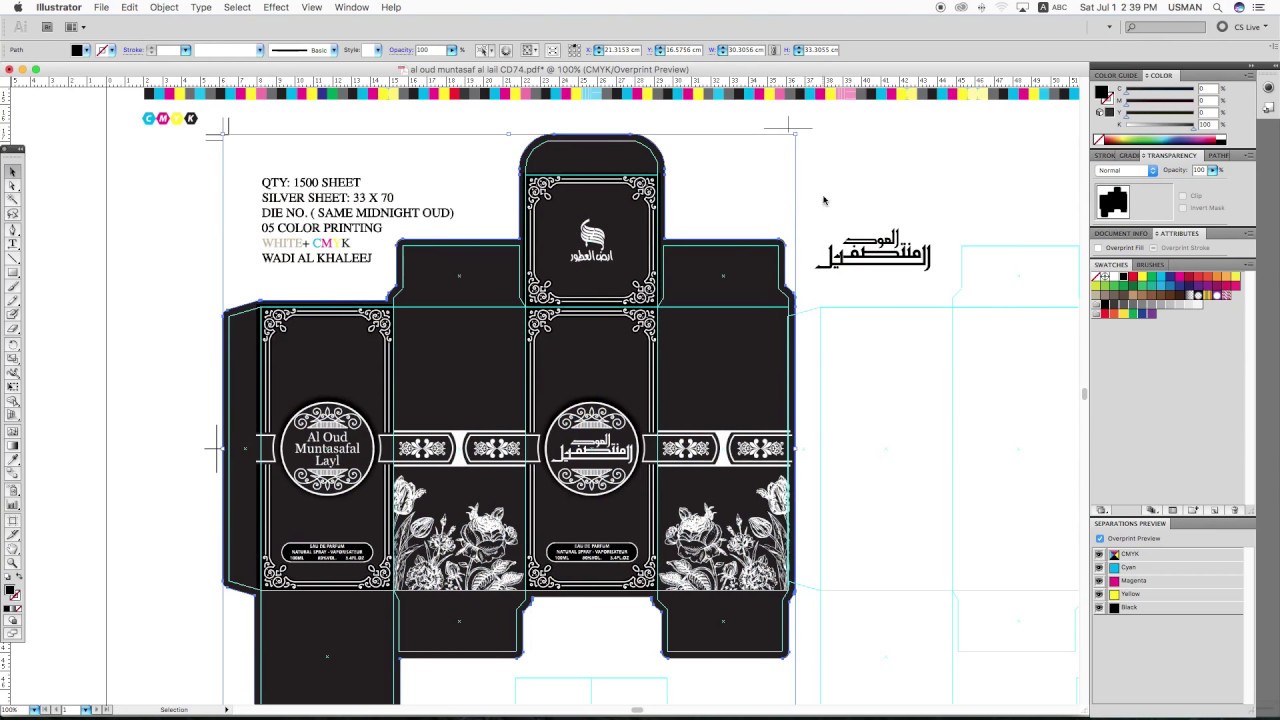Image resolution: width=1280 pixels, height=720 pixels.
Task: Open the Effect menu
Action: pos(276,7)
